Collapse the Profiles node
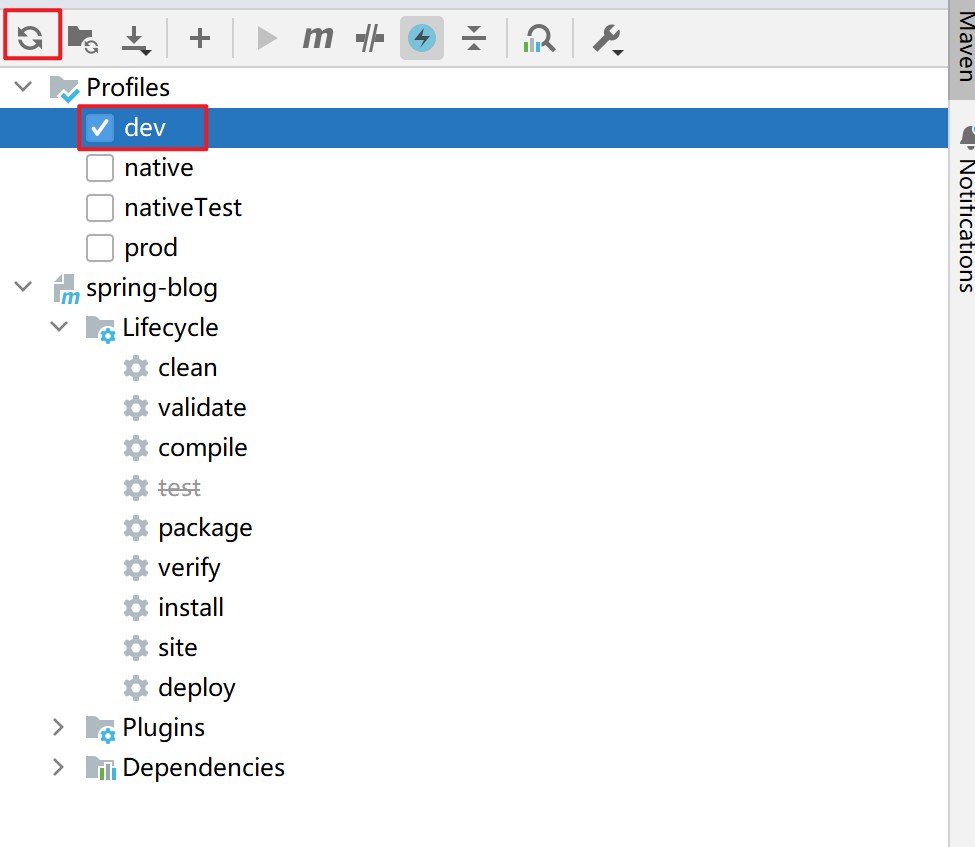The height and width of the screenshot is (847, 975). click(x=23, y=86)
